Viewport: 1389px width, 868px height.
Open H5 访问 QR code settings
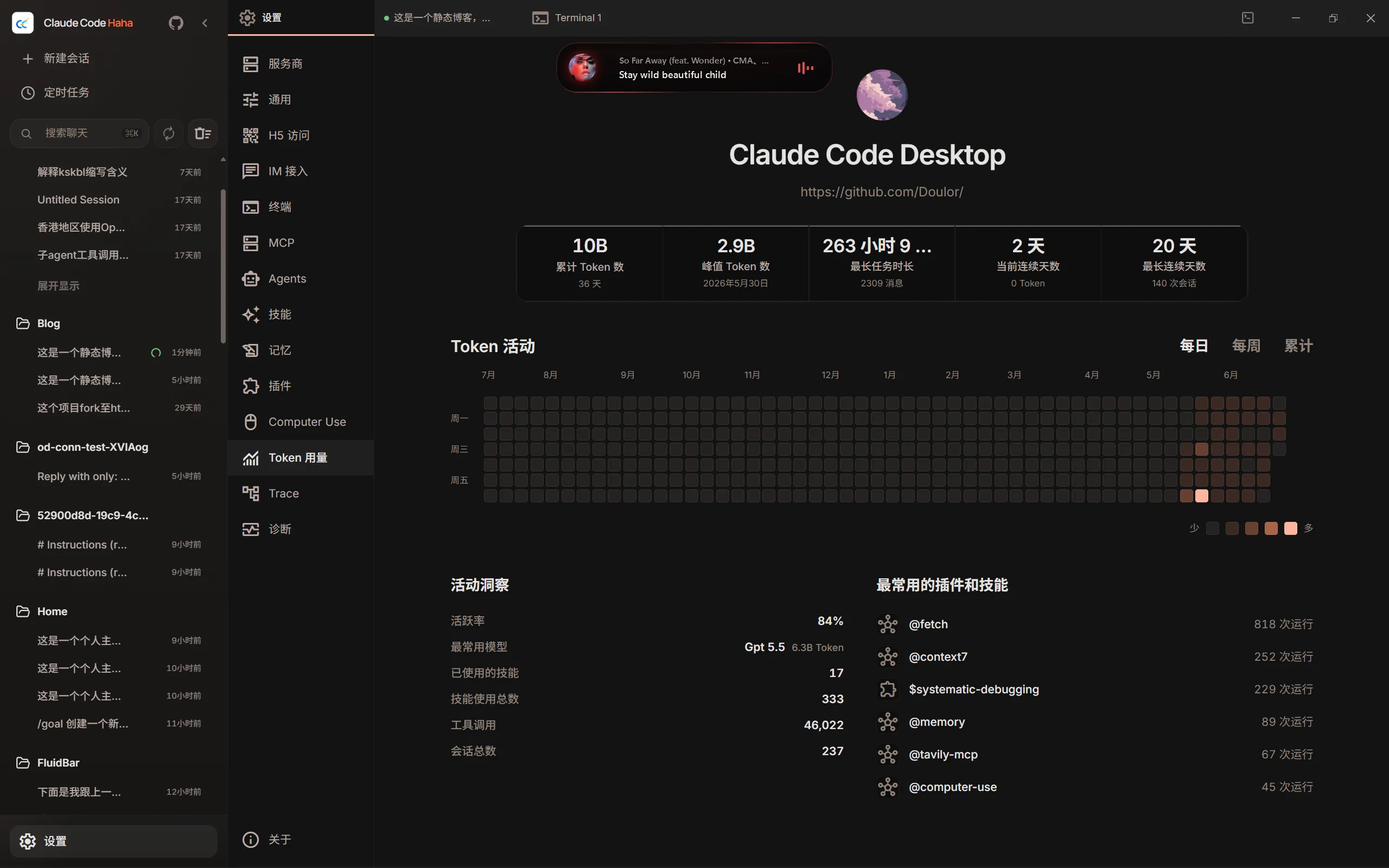pyautogui.click(x=301, y=136)
